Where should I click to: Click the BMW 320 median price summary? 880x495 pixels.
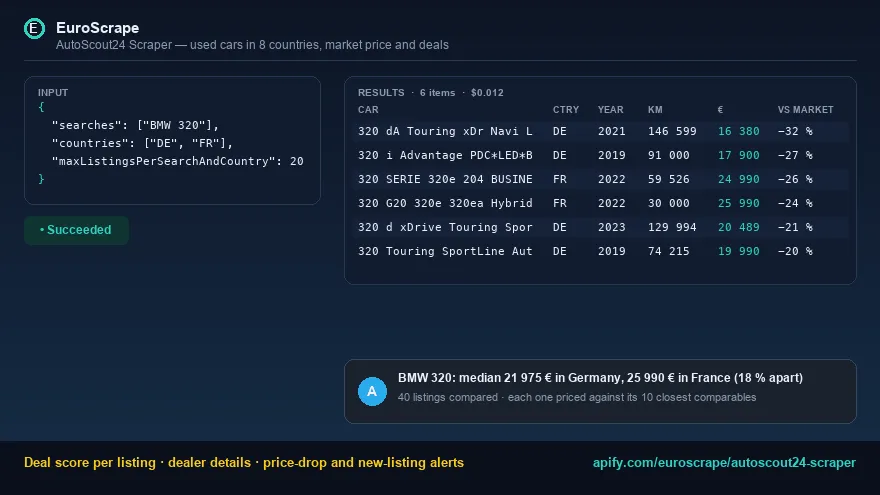click(x=601, y=378)
